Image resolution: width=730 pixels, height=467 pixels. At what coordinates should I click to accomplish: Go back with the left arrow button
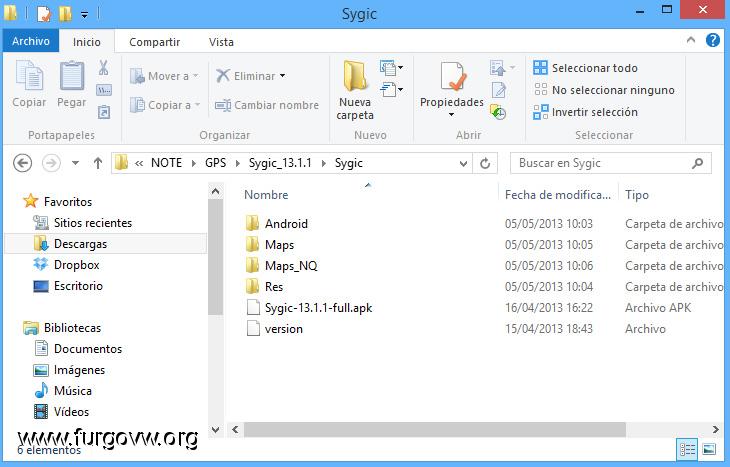point(22,163)
